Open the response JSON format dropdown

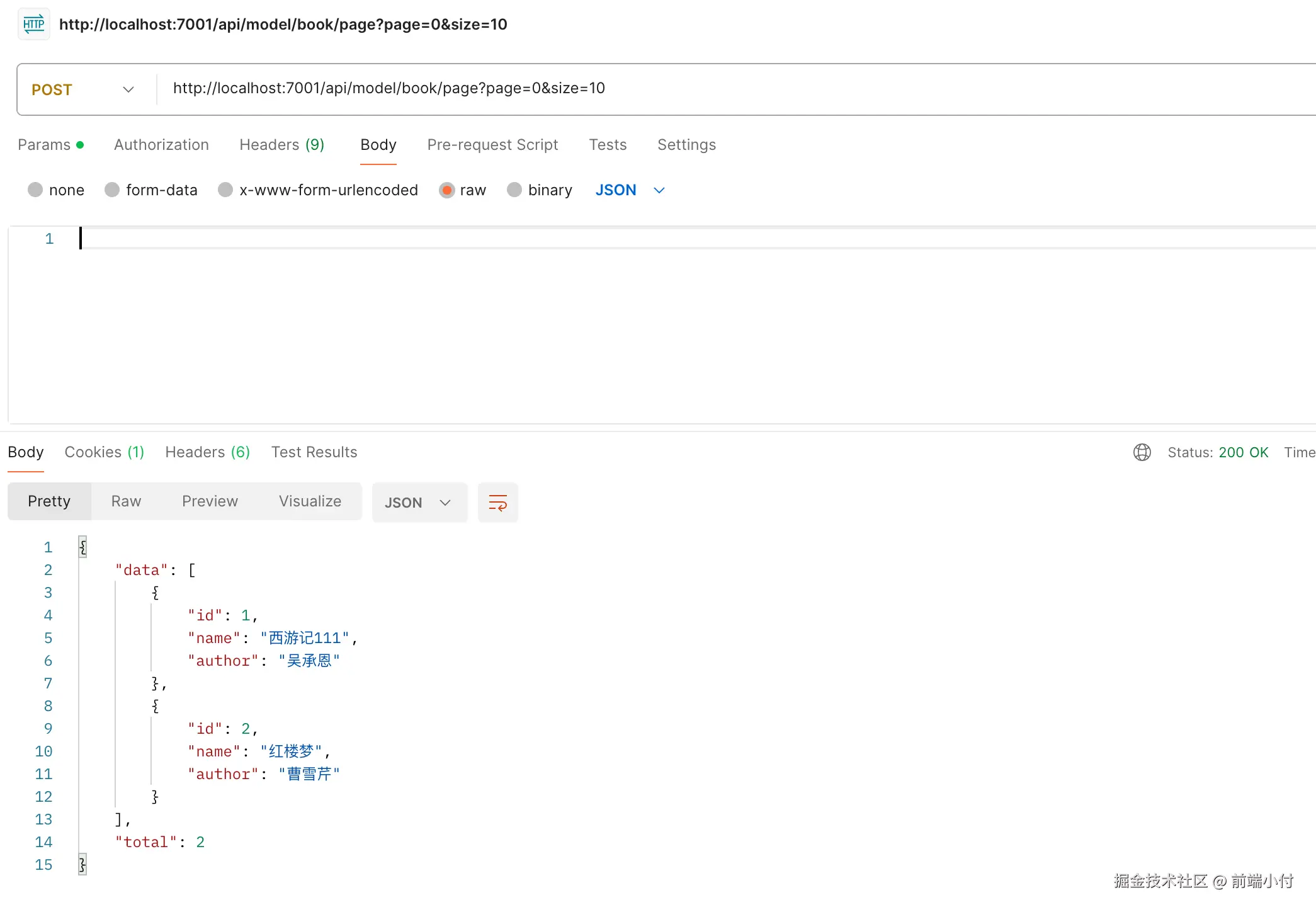419,503
